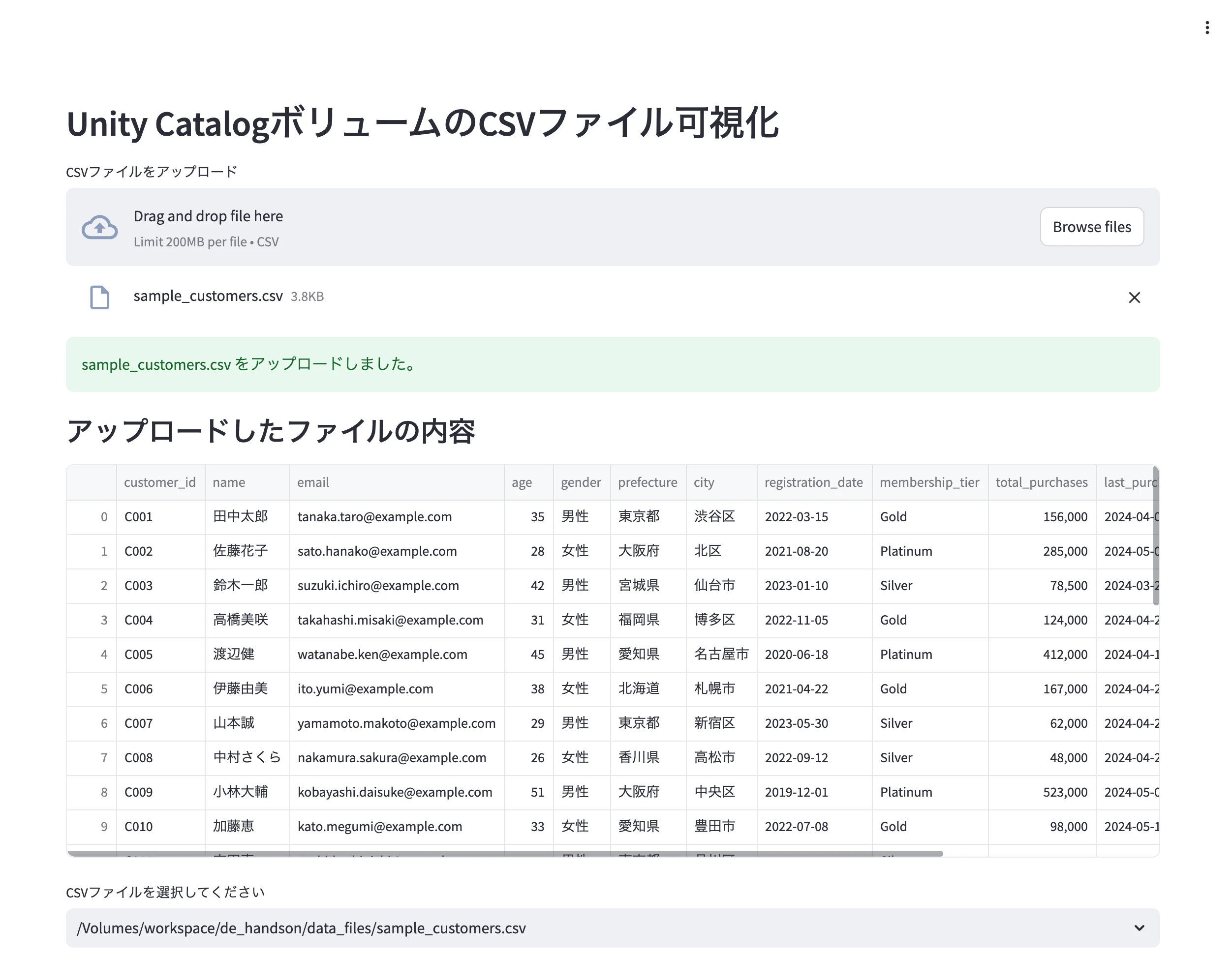Sort by the registration_date column header
Viewport: 1232px width, 955px height.
coord(815,482)
